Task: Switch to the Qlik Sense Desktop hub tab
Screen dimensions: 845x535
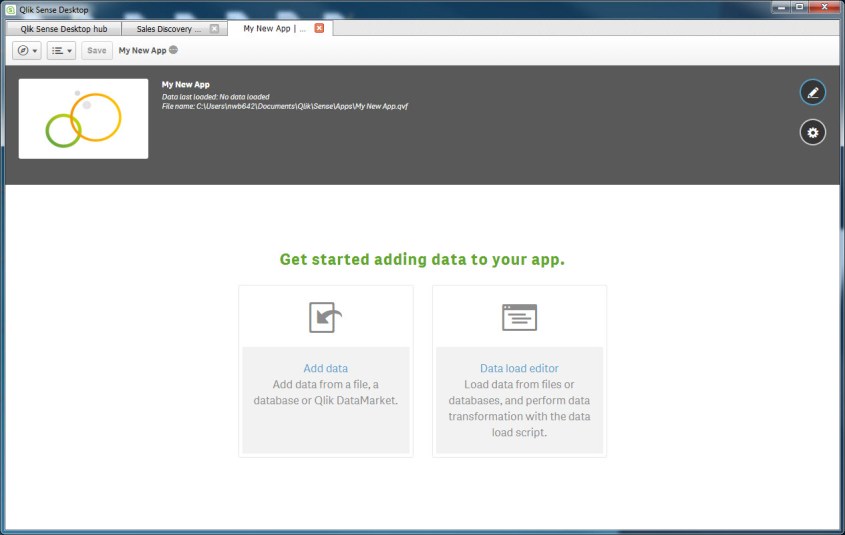Action: (64, 29)
